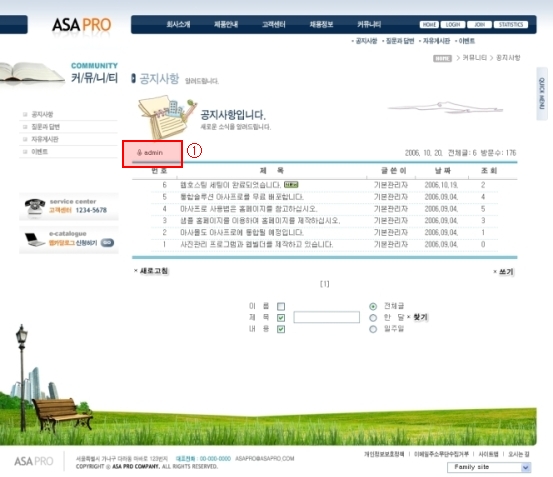Uncheck the title search checkbox
The image size is (553, 477).
281,318
